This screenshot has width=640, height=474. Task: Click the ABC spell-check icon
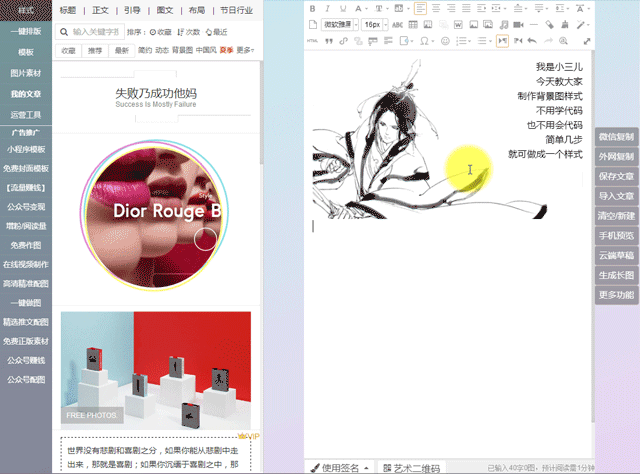[x=397, y=25]
